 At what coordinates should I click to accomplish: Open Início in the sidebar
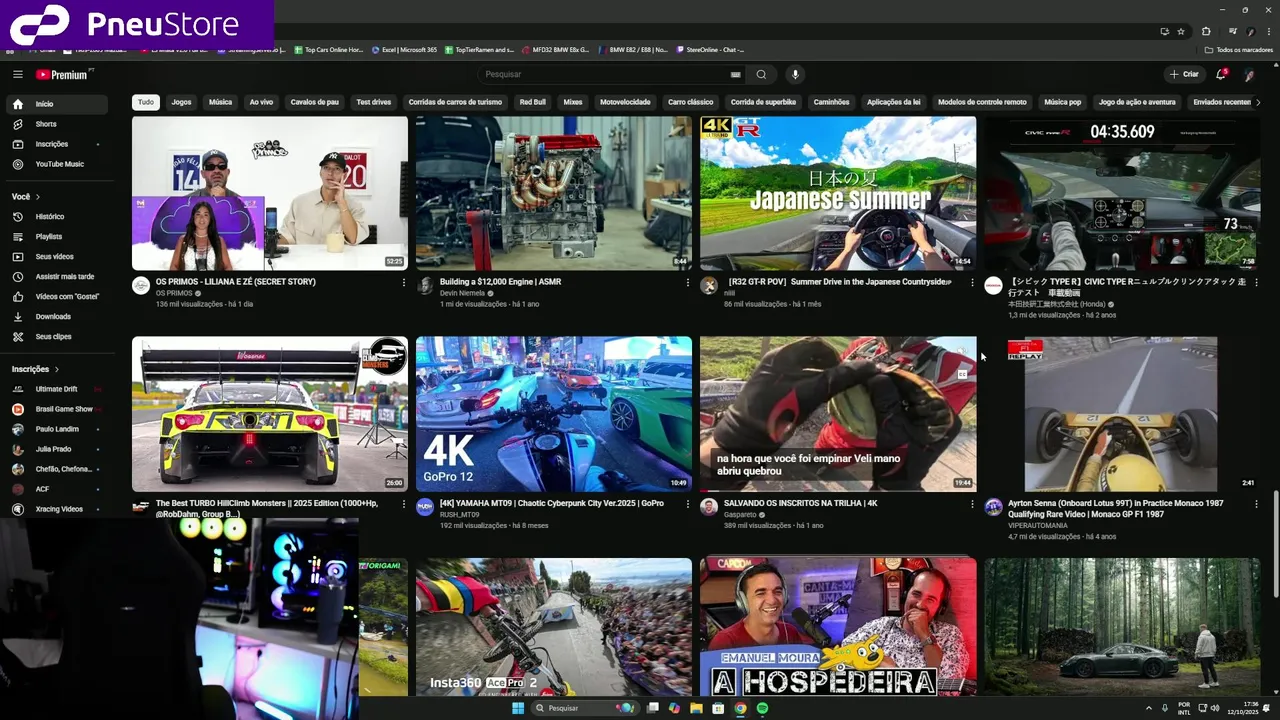57,104
